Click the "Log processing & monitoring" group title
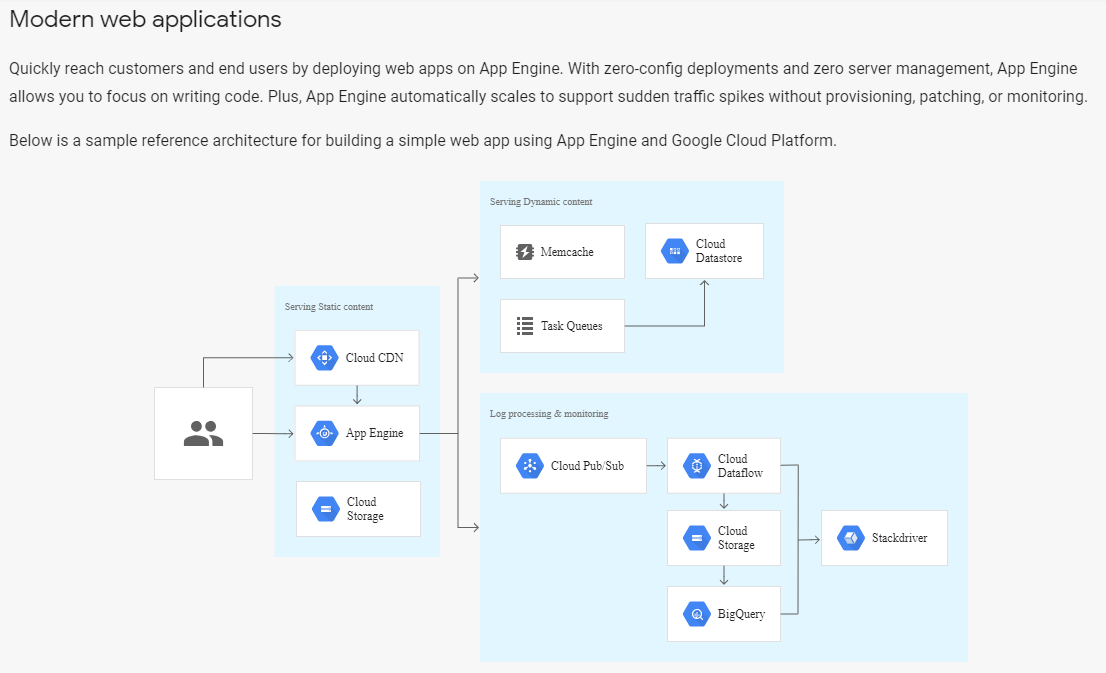The image size is (1106, 673). pyautogui.click(x=549, y=414)
